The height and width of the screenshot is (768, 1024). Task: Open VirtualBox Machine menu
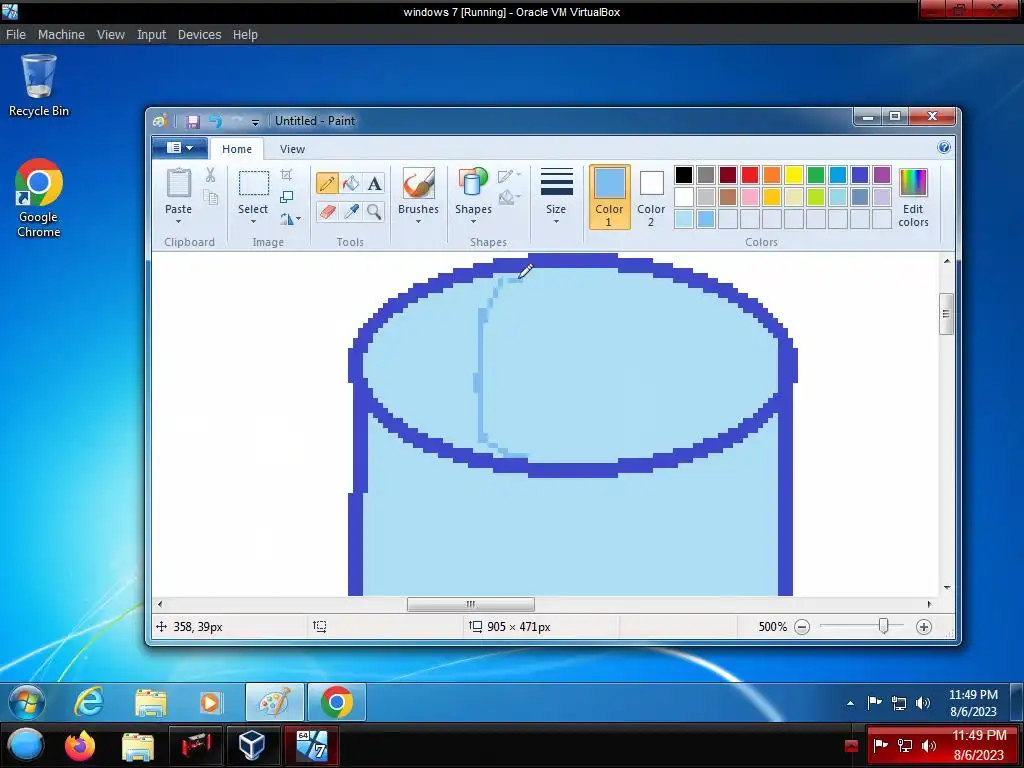point(61,35)
